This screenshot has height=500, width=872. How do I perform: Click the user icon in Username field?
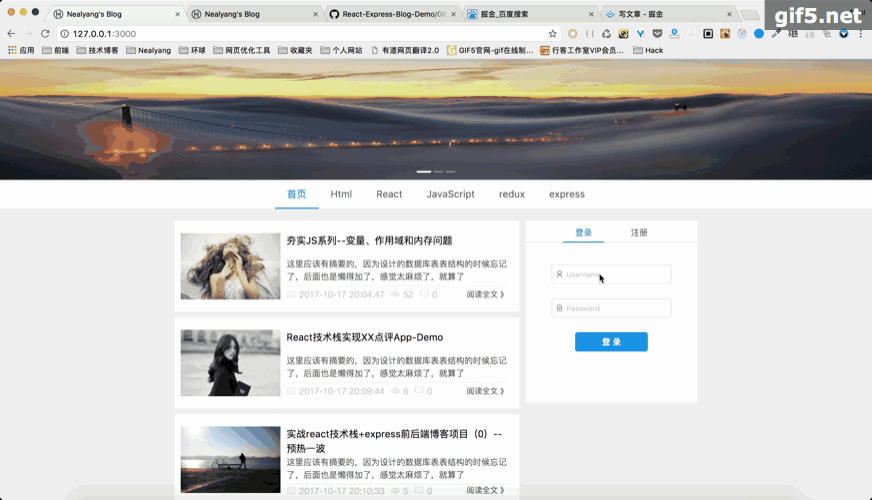(559, 274)
